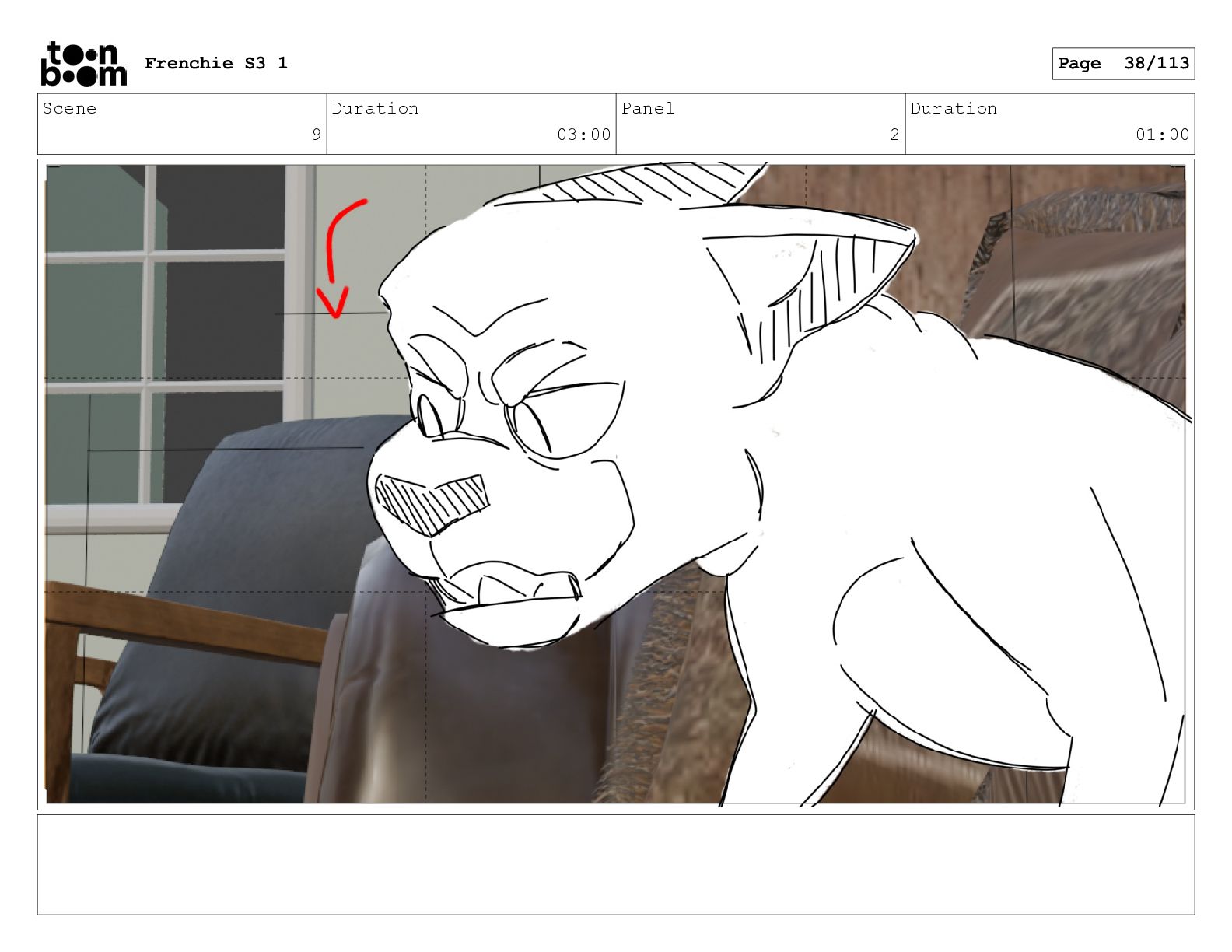Select the 'Scene' header label
The width and height of the screenshot is (1232, 952).
pyautogui.click(x=70, y=108)
